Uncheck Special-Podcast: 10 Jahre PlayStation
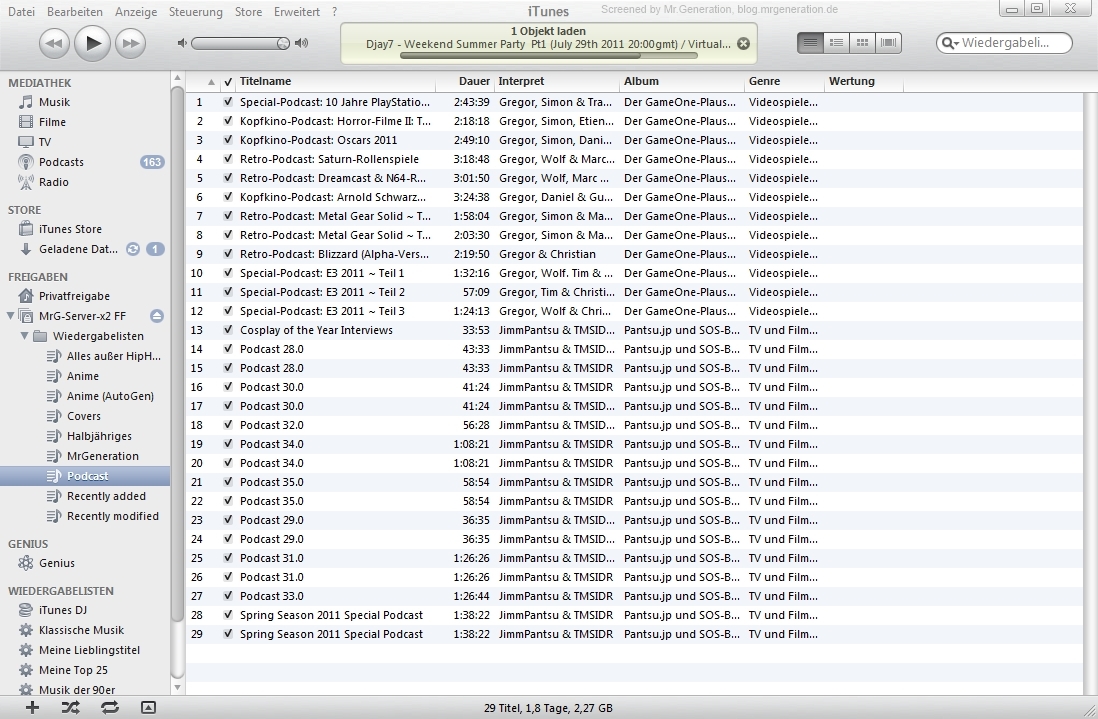 228,102
